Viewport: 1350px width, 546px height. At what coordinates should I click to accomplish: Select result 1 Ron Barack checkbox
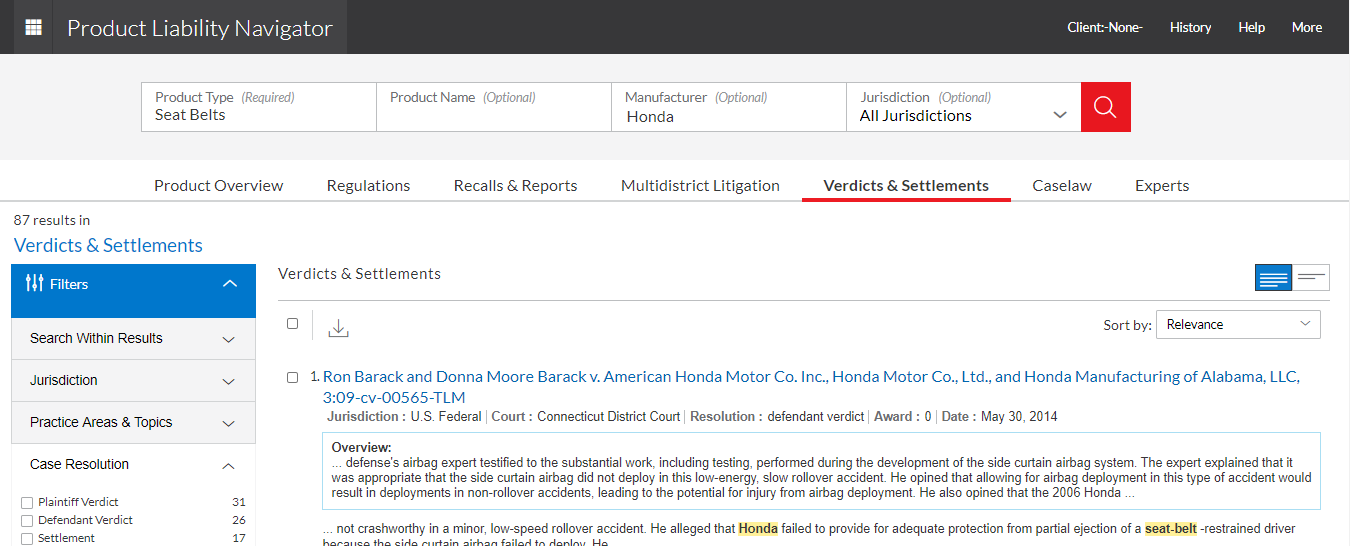(x=292, y=377)
